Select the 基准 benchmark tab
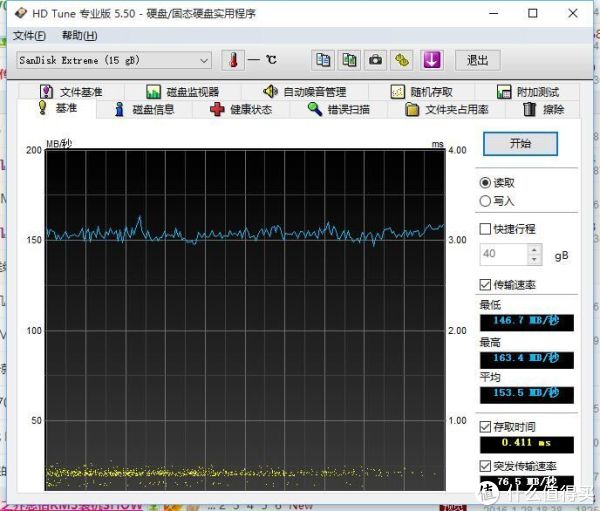 coord(57,108)
